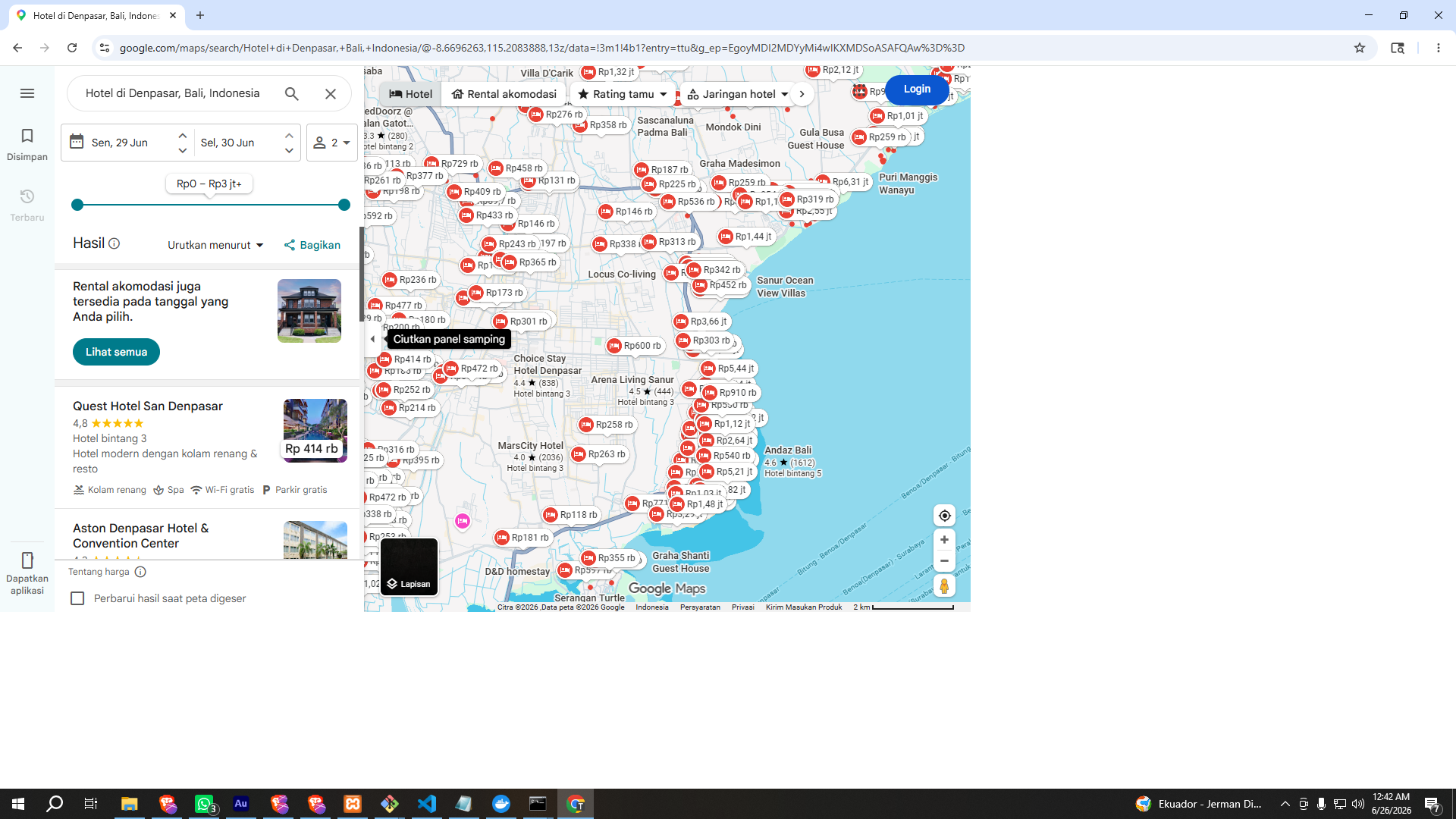Click the Chrome address bar URL
This screenshot has height=819, width=1456.
542,48
